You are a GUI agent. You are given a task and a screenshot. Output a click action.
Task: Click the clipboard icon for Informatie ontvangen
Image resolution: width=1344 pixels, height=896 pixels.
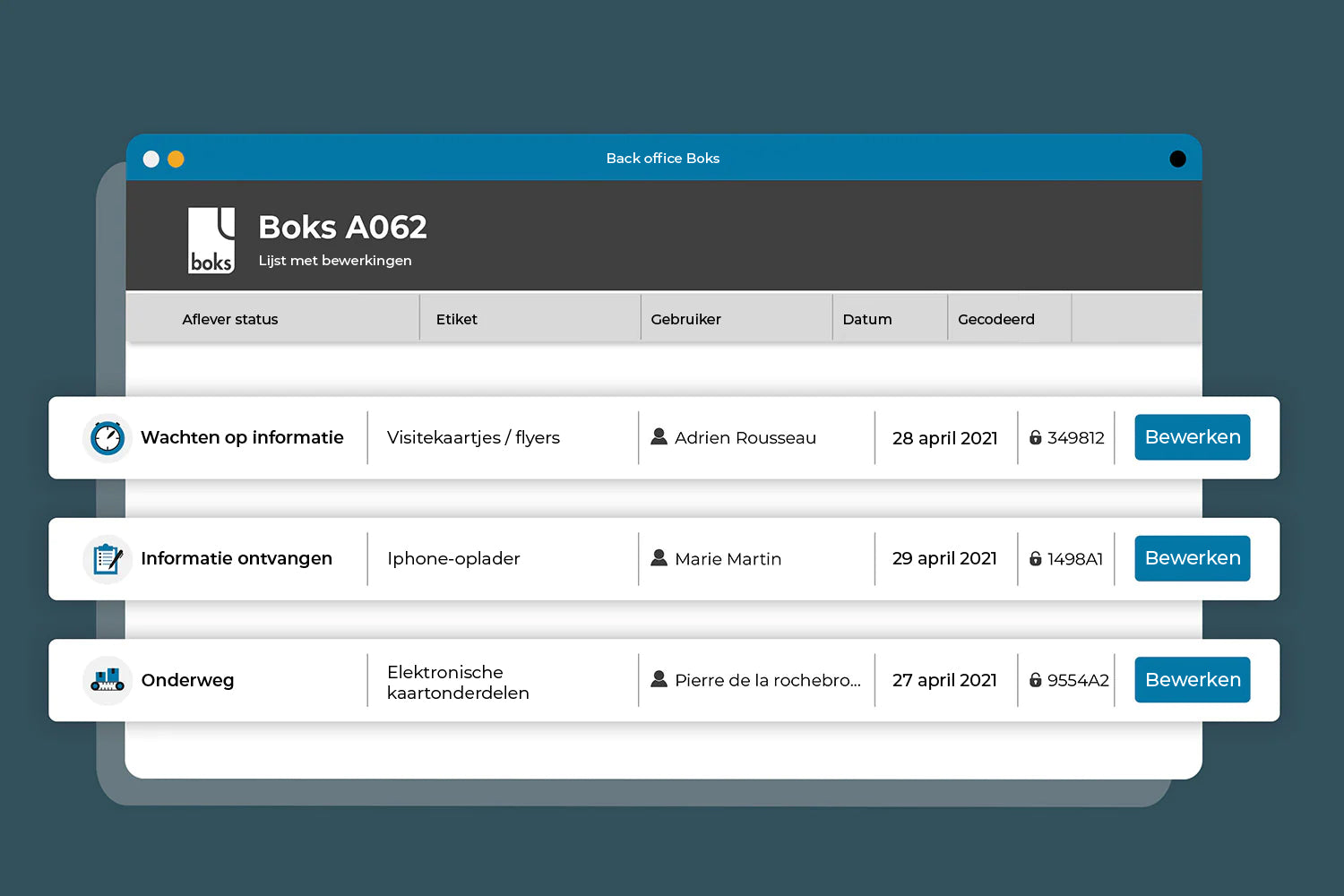click(x=108, y=559)
